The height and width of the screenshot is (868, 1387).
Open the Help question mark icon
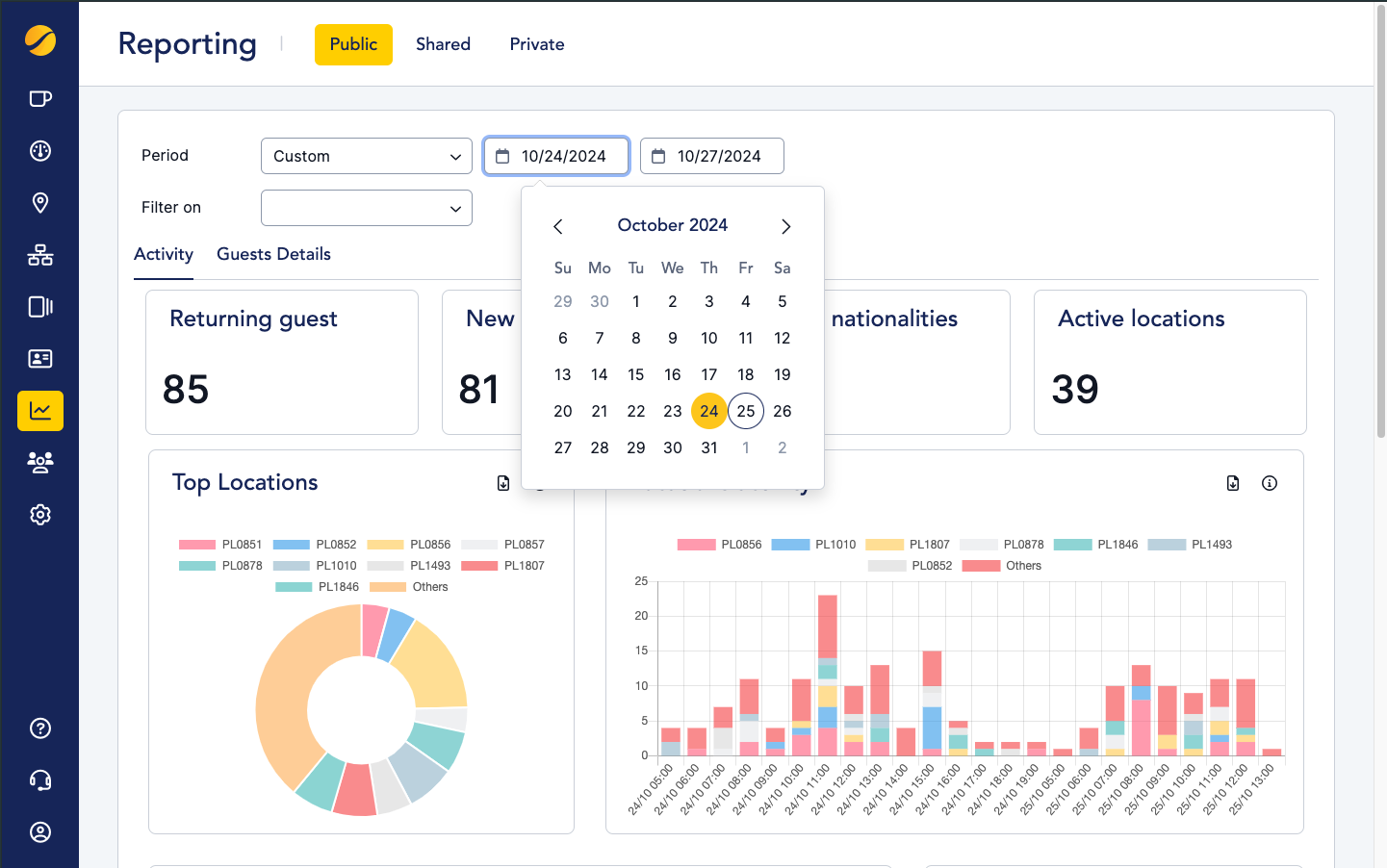pyautogui.click(x=39, y=728)
